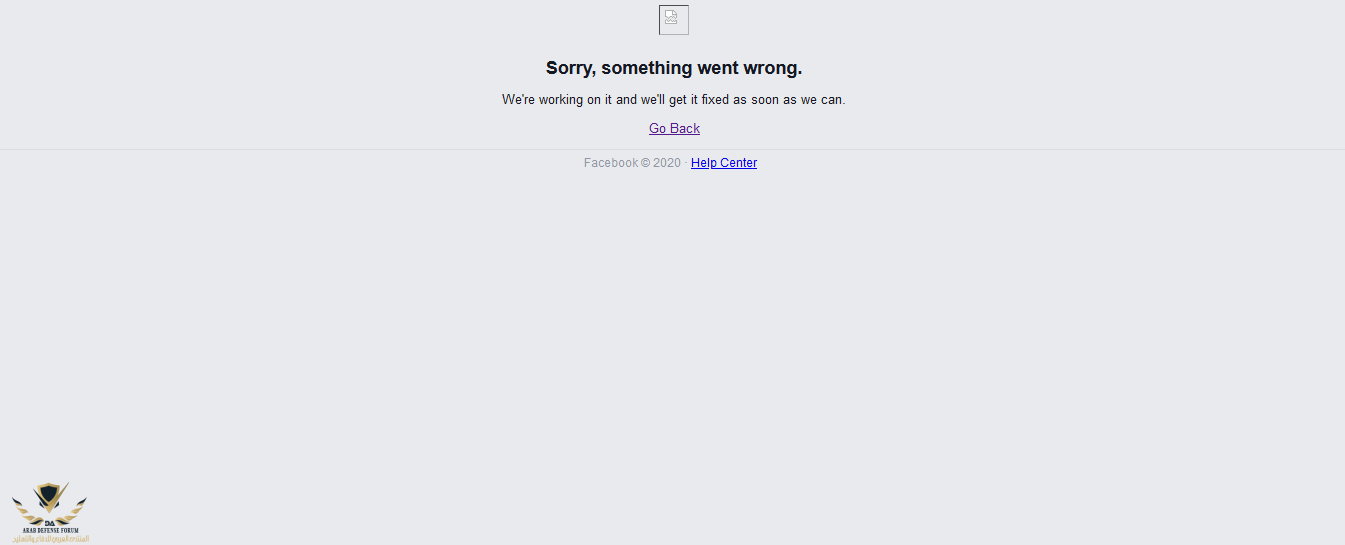Image resolution: width=1345 pixels, height=545 pixels.
Task: Click the word 'Sorry' in the heading
Action: tap(569, 68)
